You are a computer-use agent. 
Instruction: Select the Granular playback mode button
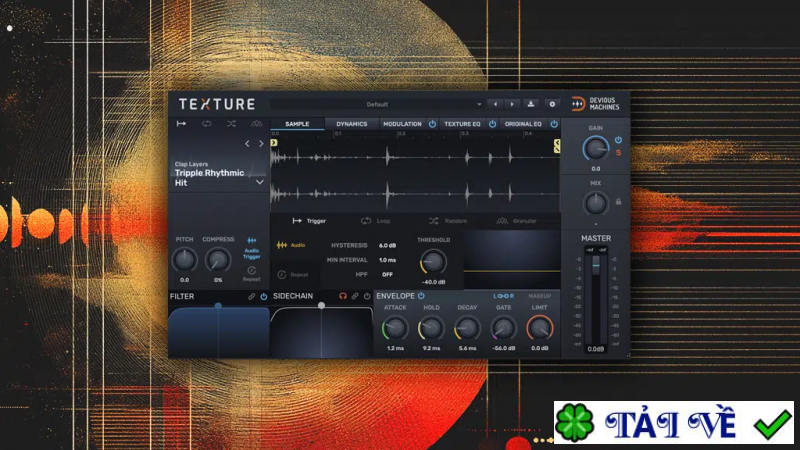[x=516, y=221]
